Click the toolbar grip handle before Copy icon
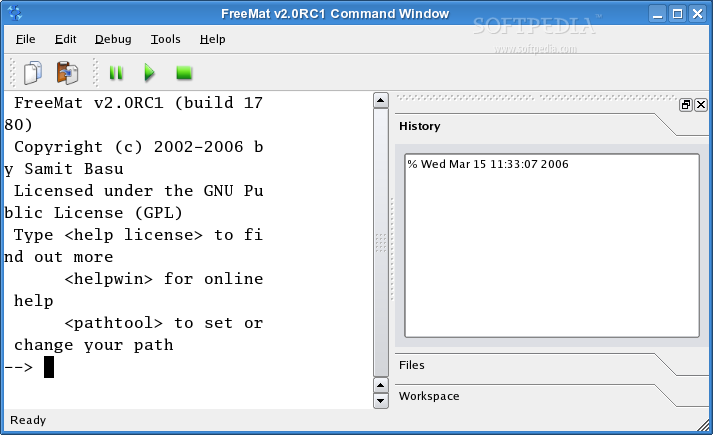 pyautogui.click(x=12, y=72)
